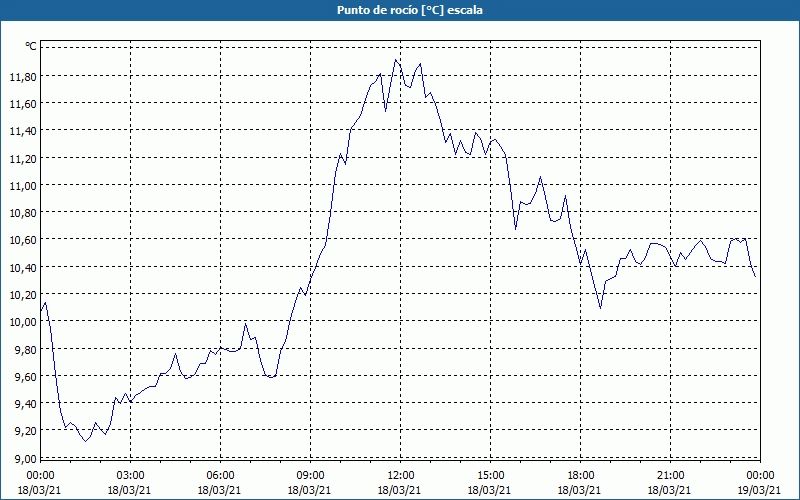Click the 09:00 time axis label
This screenshot has width=800, height=500.
coord(310,476)
